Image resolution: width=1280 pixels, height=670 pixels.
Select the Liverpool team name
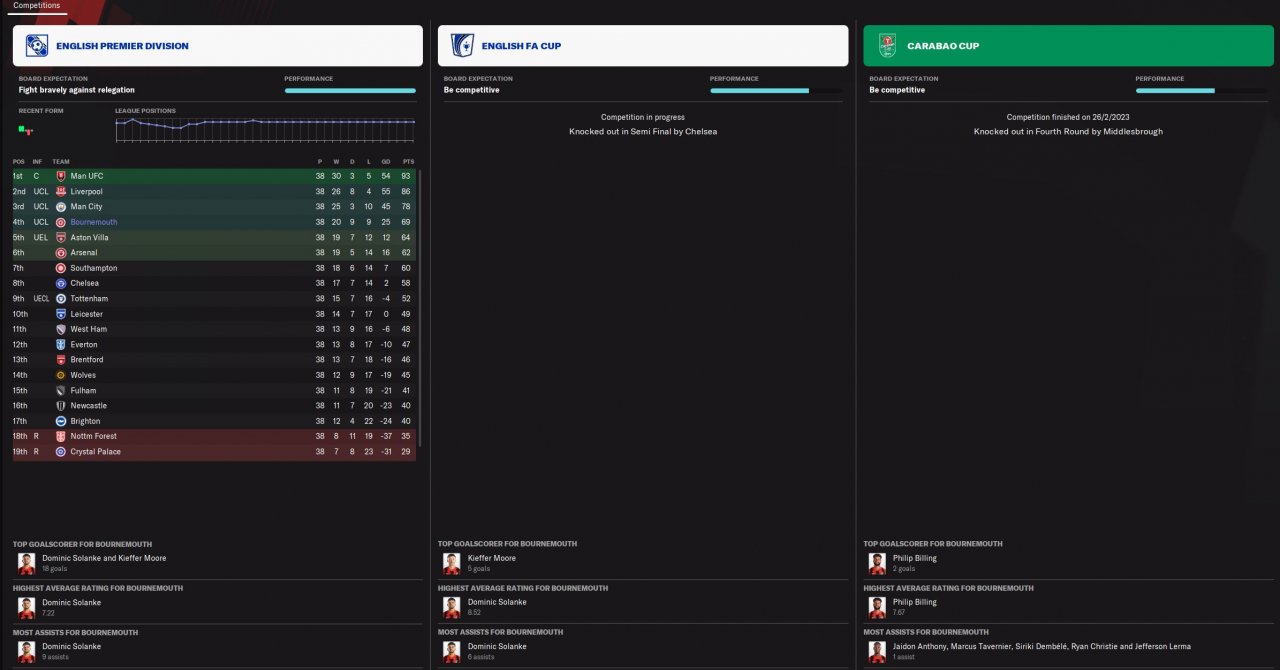pyautogui.click(x=86, y=191)
